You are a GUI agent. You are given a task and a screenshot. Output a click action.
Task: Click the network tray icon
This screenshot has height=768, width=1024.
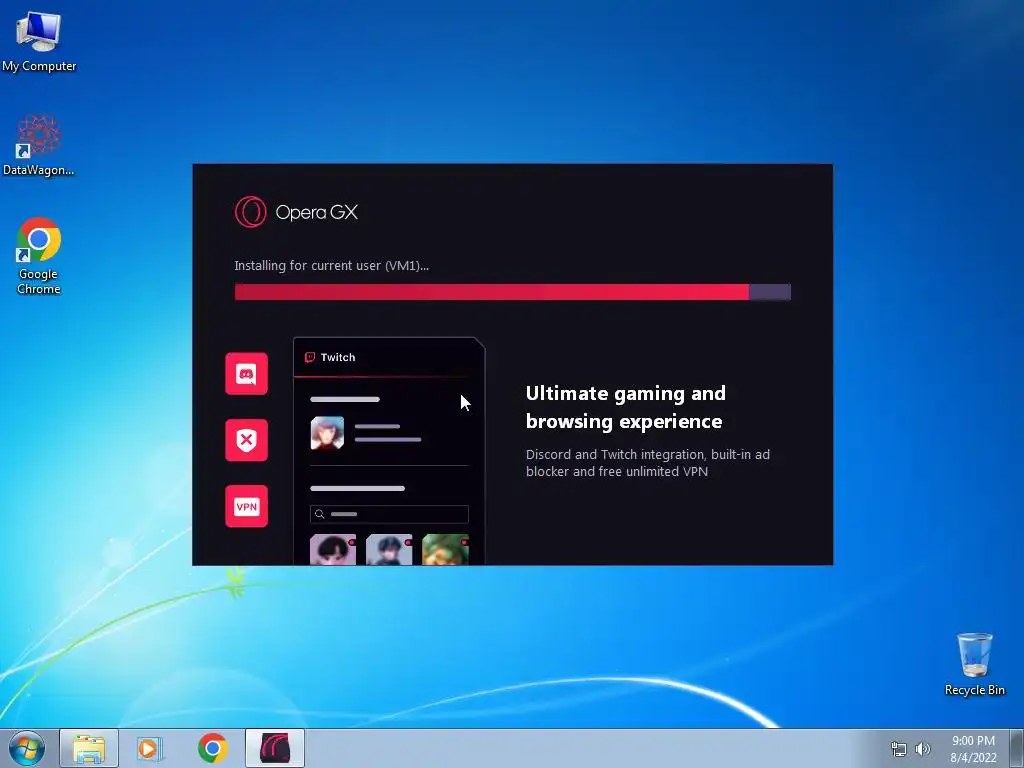899,749
